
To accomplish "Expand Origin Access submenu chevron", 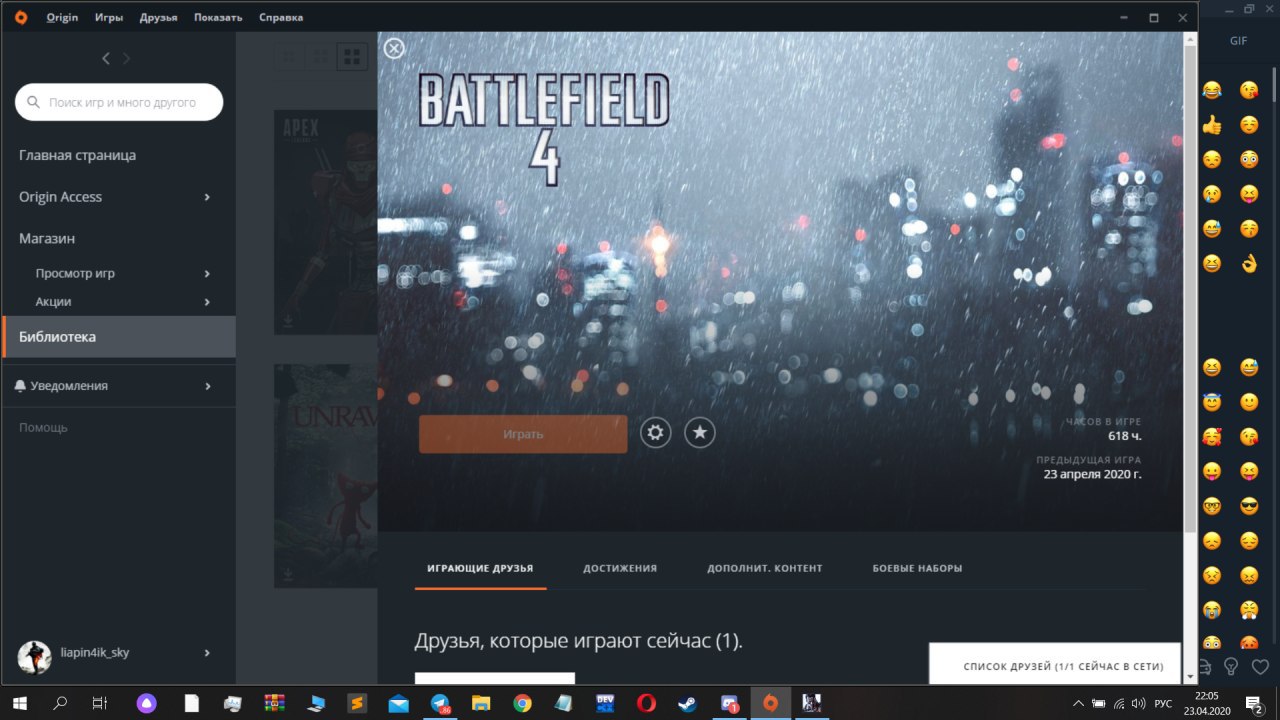I will pos(207,197).
